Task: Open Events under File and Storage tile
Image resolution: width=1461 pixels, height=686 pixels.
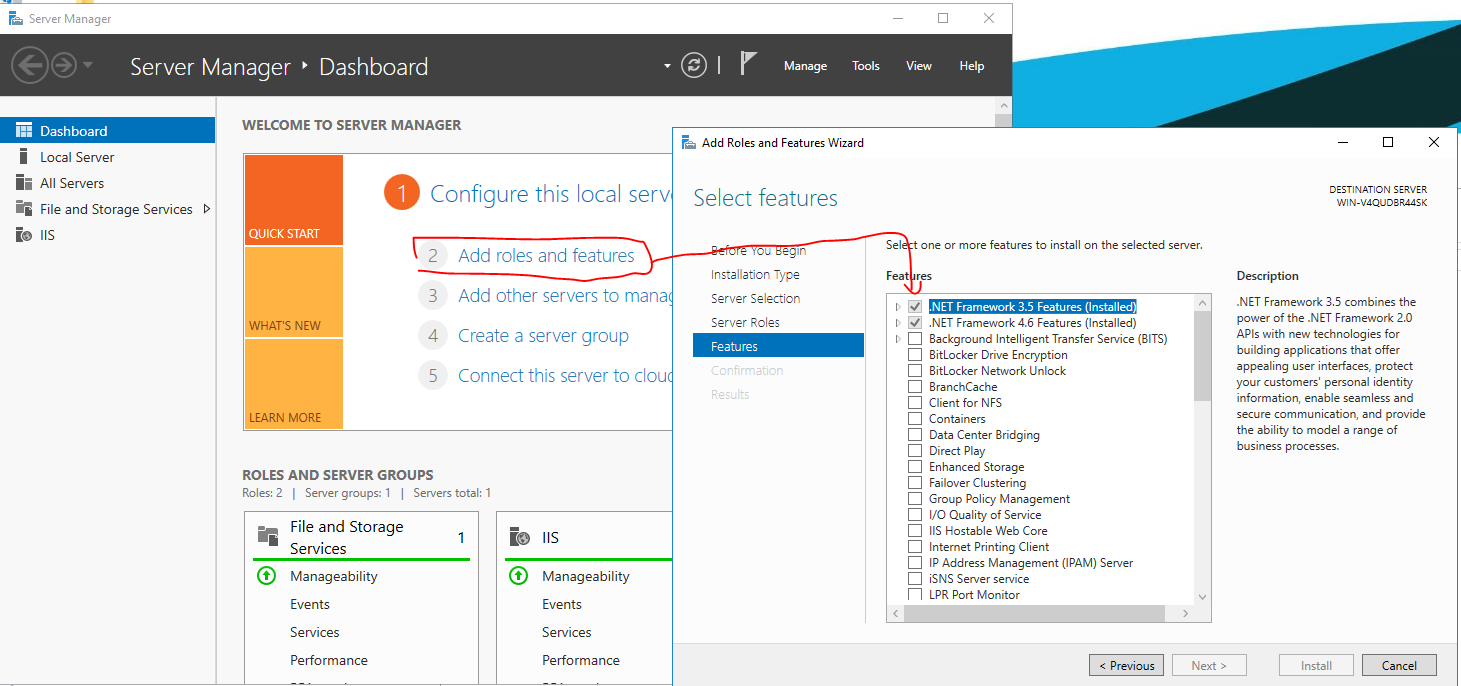Action: coord(310,604)
